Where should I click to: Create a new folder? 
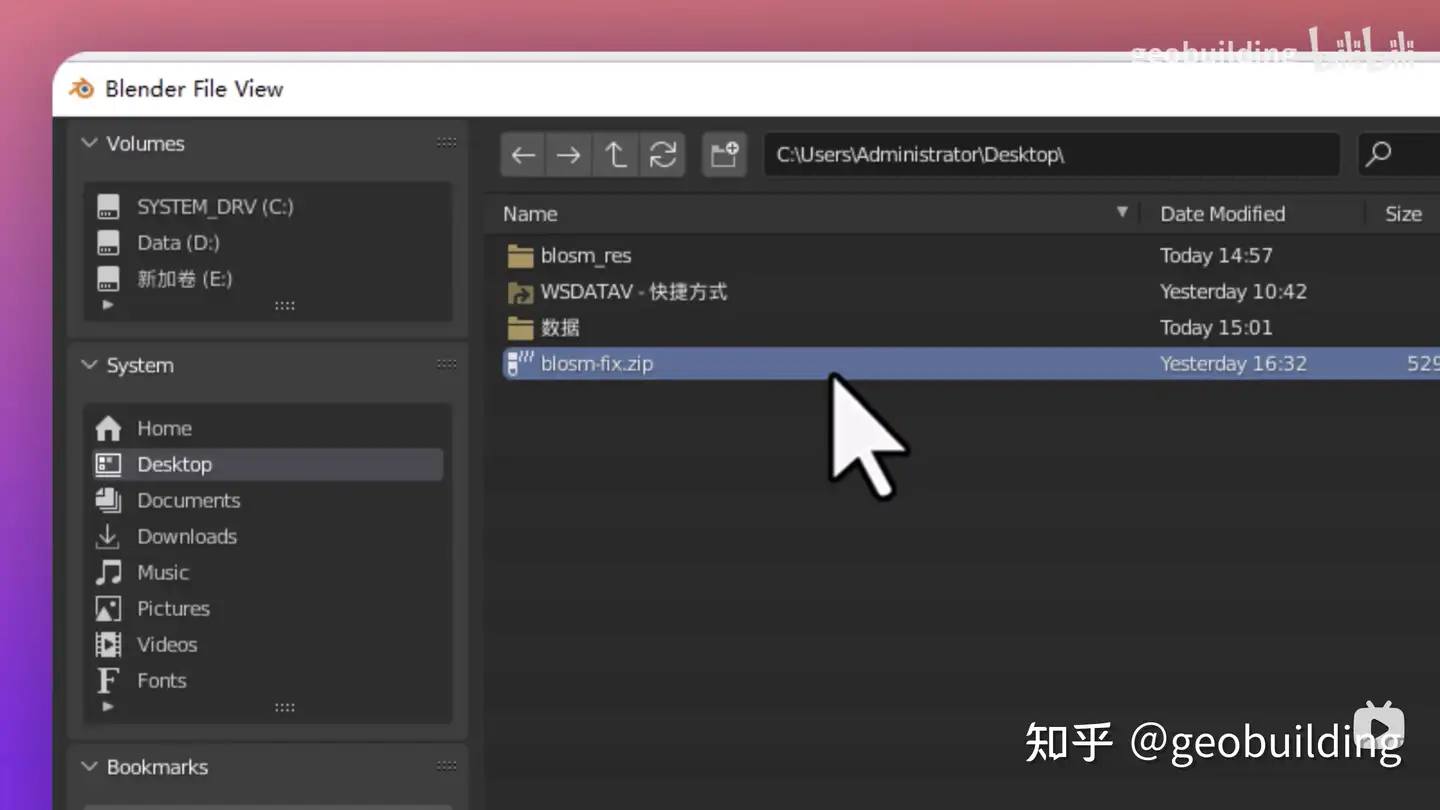click(x=724, y=155)
